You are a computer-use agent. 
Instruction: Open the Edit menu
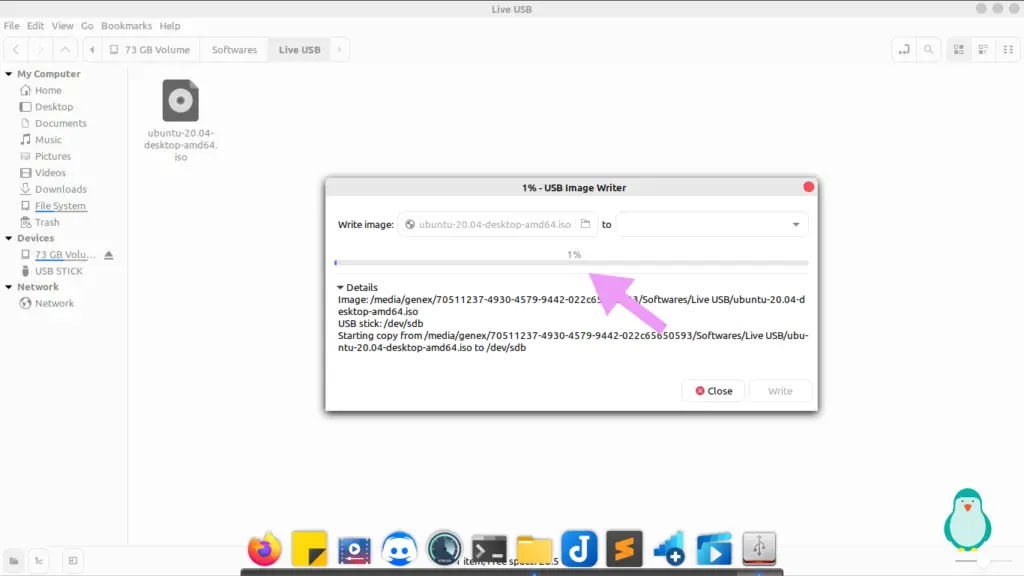[35, 26]
